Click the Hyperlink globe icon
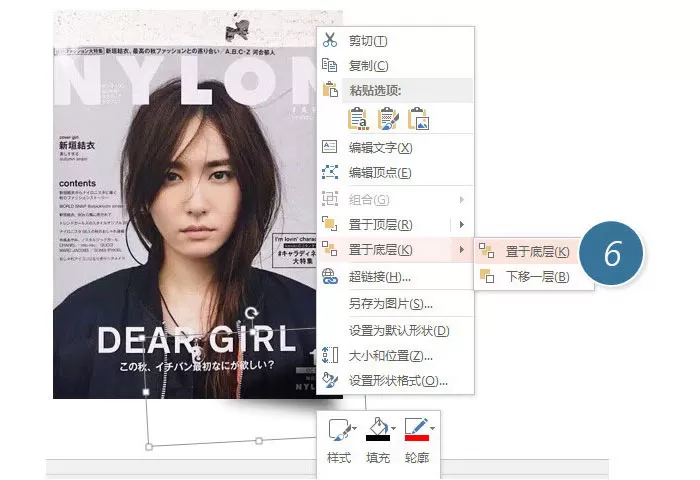The width and height of the screenshot is (700, 480). click(330, 276)
